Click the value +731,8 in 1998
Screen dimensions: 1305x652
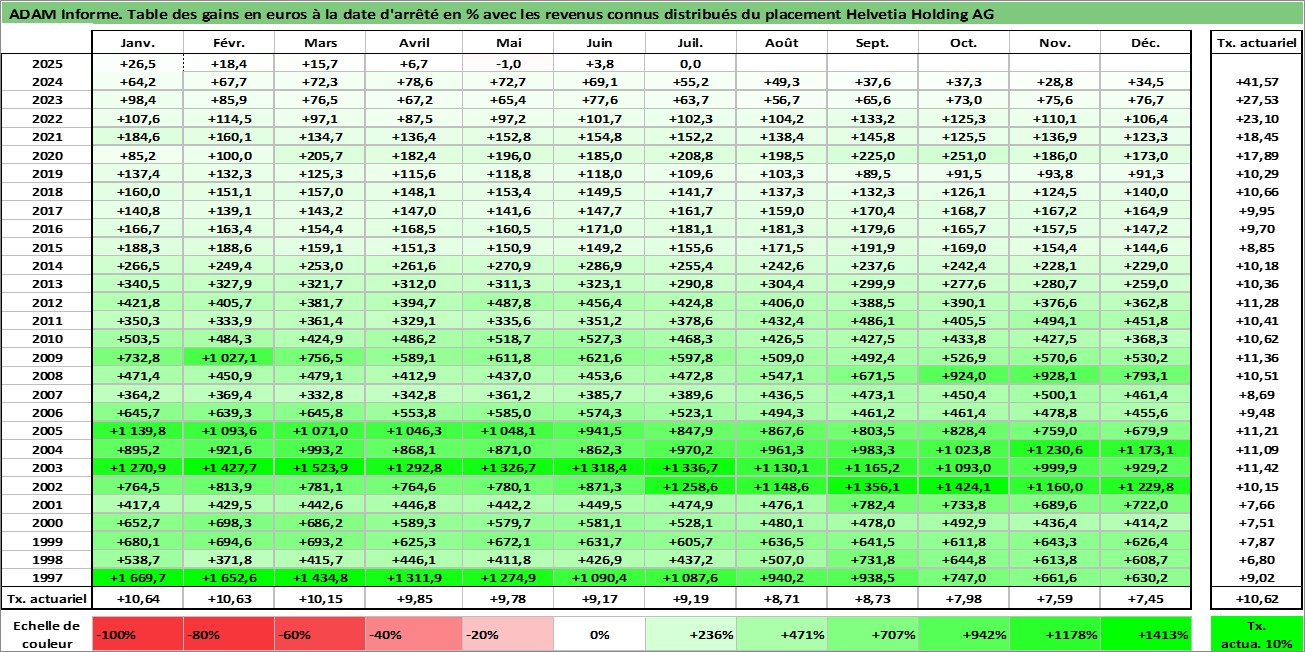pyautogui.click(x=870, y=559)
